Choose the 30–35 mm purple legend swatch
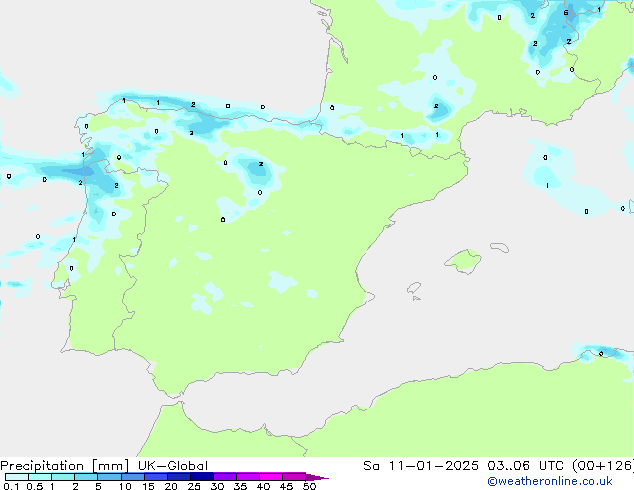634x490 pixels. [224, 477]
